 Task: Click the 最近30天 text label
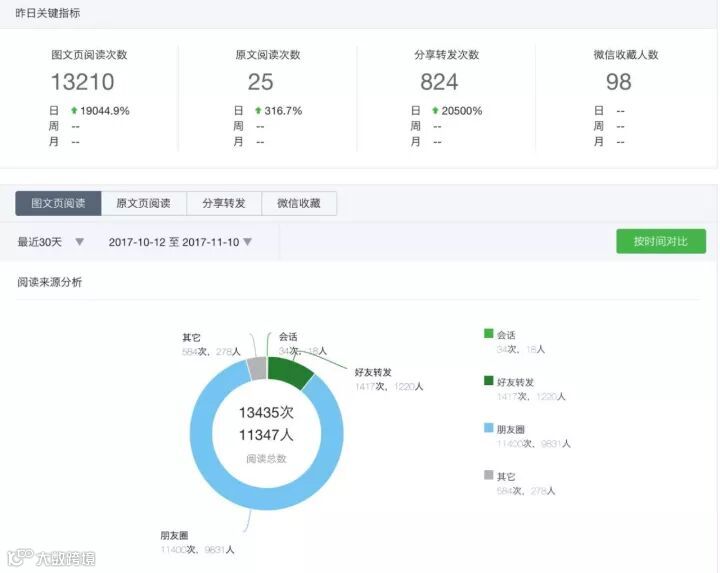(39, 242)
